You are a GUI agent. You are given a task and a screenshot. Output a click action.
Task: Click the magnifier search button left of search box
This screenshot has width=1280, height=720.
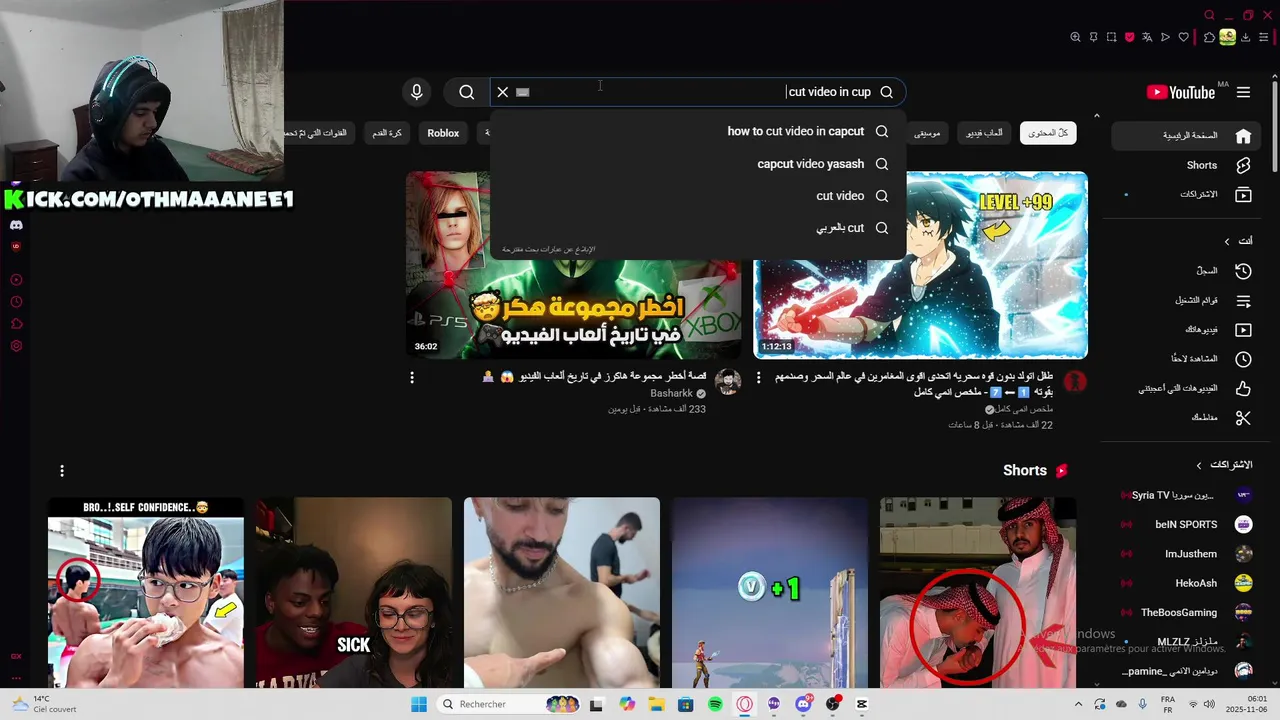pyautogui.click(x=467, y=92)
